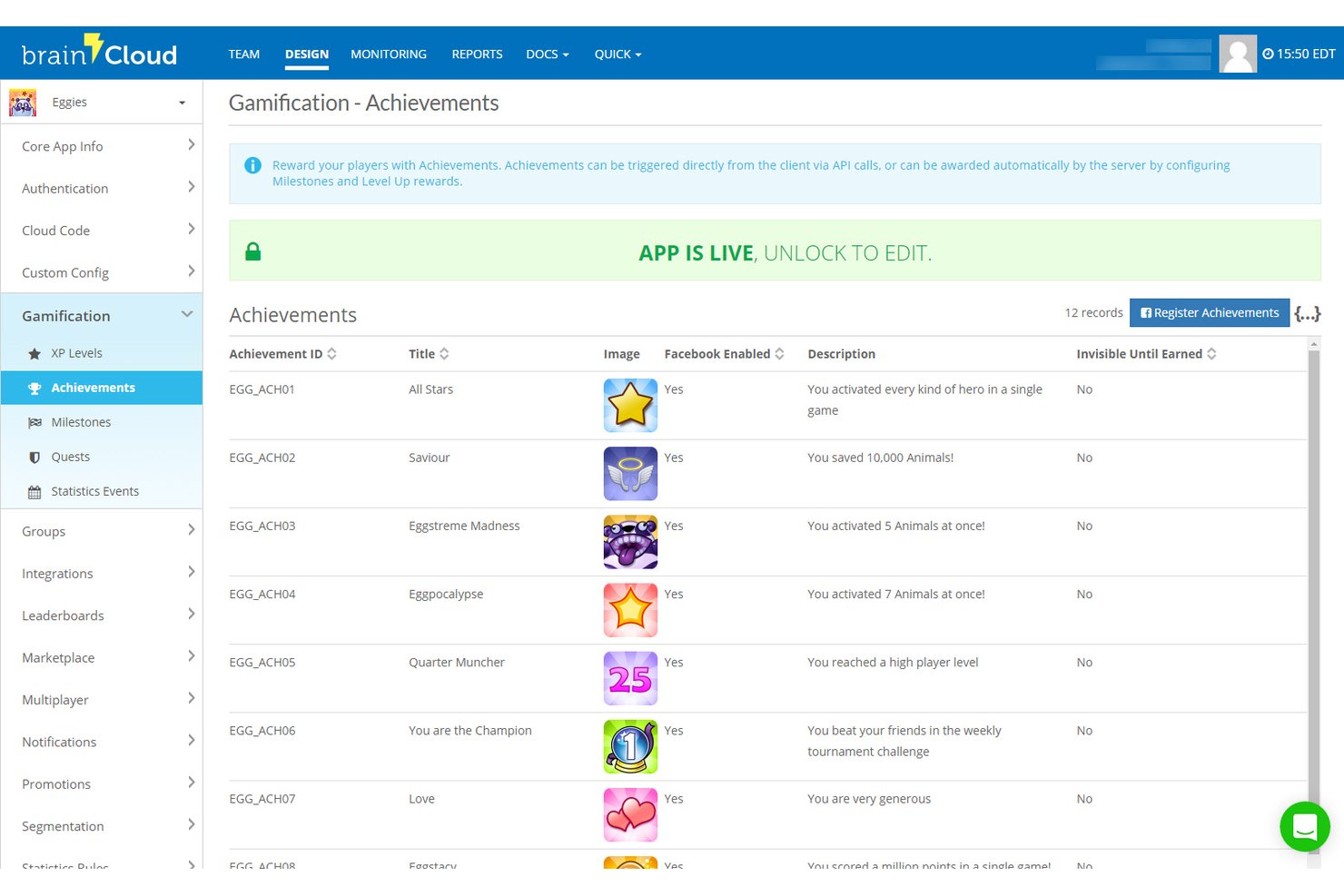The width and height of the screenshot is (1344, 896).
Task: Open the QUICK dropdown menu
Action: click(618, 54)
